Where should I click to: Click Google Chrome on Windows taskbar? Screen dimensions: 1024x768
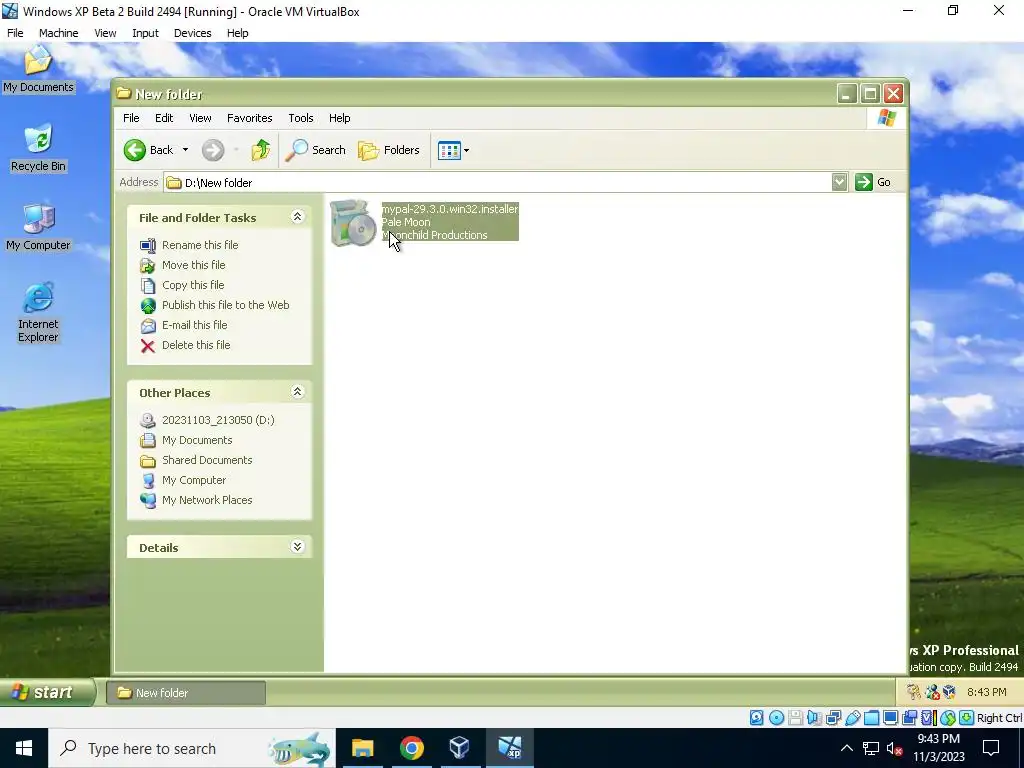411,748
